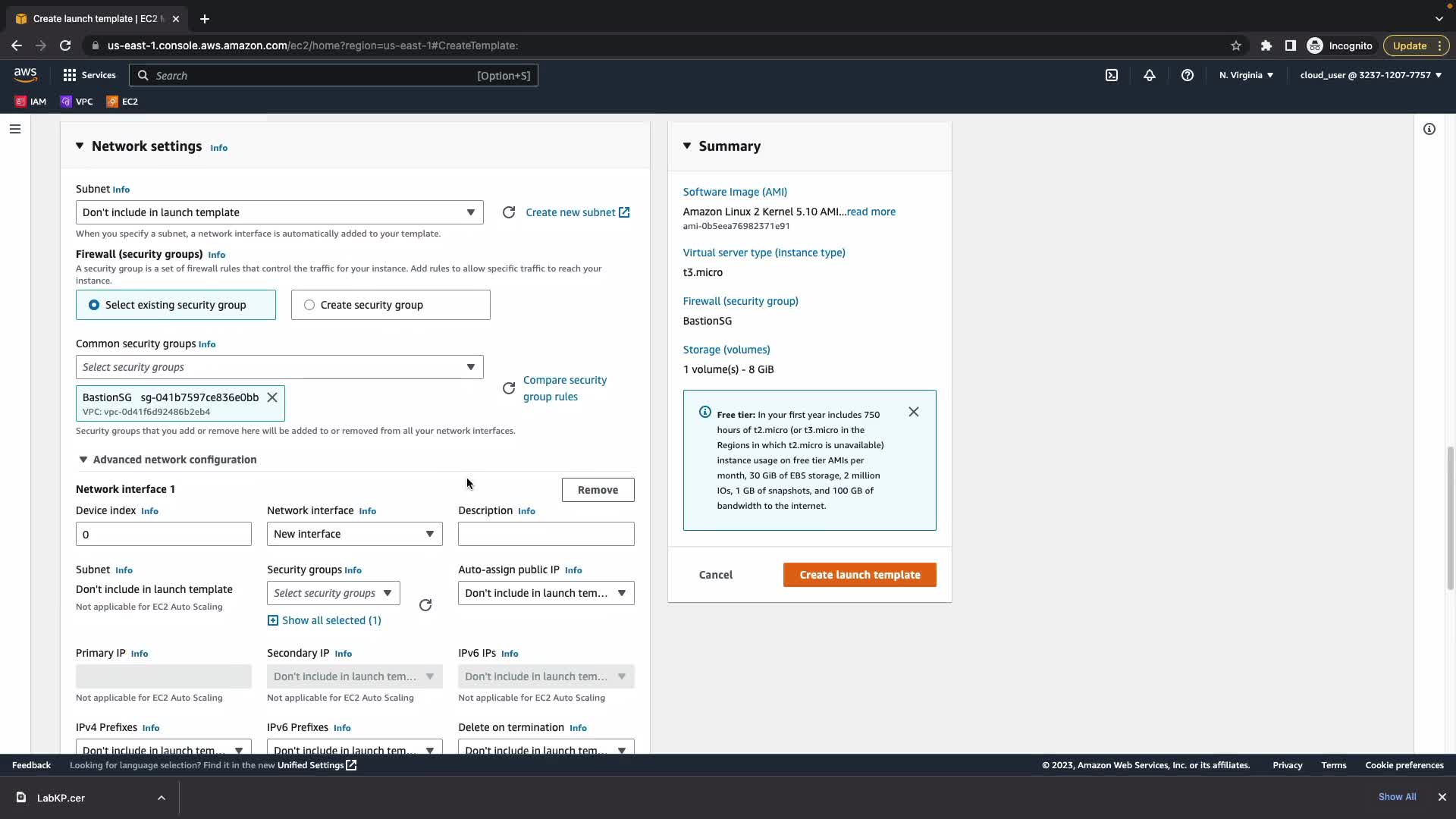Open the Network interface dropdown
This screenshot has width=1456, height=819.
(354, 534)
